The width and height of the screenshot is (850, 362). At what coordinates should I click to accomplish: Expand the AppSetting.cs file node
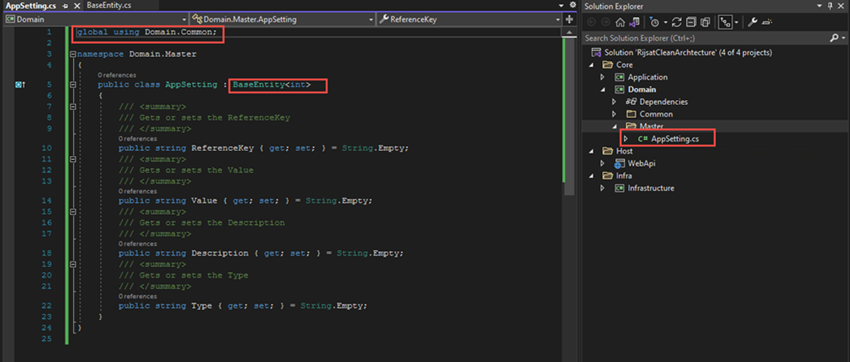point(626,139)
